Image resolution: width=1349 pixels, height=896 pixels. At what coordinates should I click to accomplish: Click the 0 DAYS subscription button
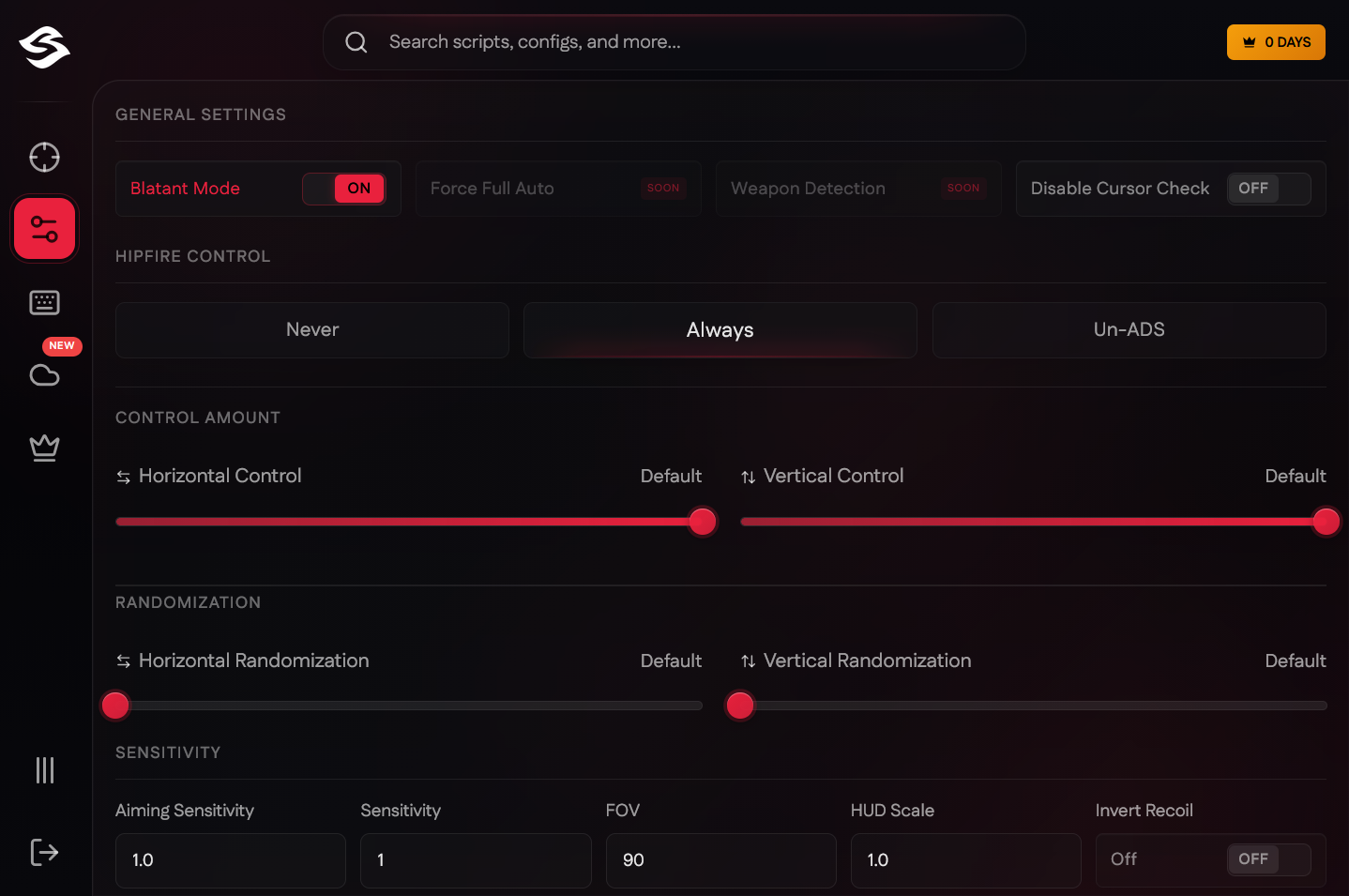point(1276,41)
